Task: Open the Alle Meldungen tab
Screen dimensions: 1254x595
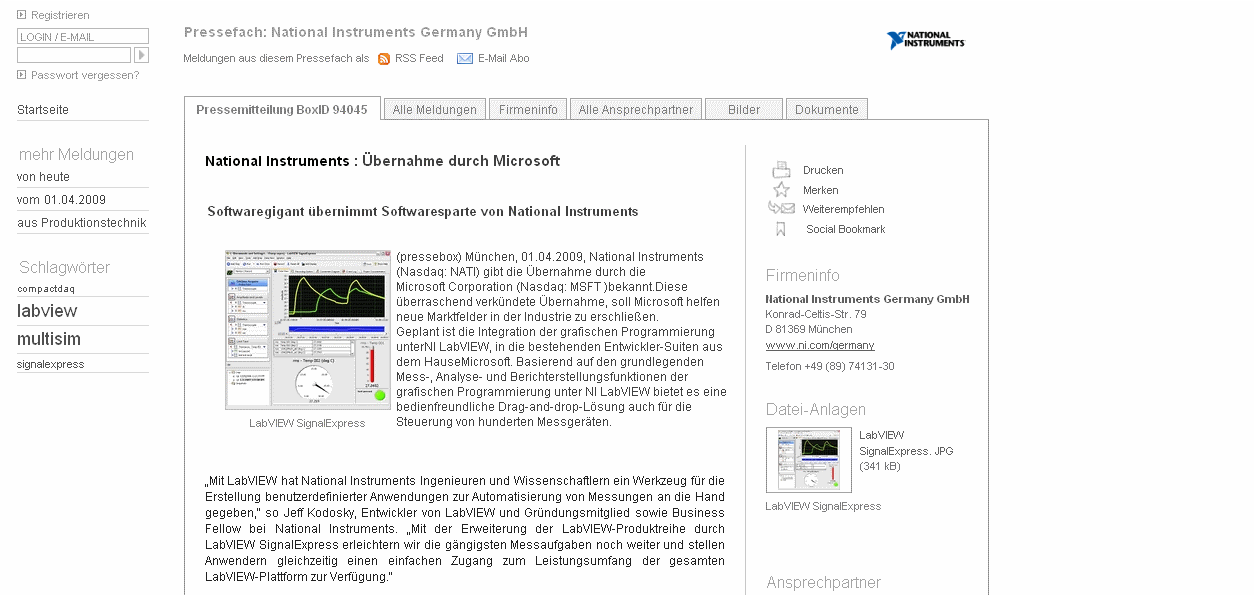Action: point(435,110)
